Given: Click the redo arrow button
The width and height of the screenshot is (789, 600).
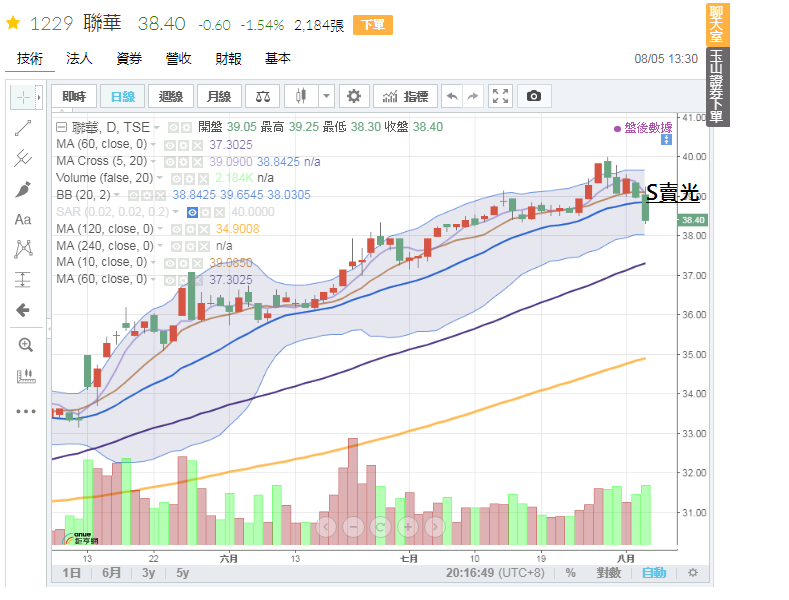Looking at the screenshot, I should [x=473, y=96].
